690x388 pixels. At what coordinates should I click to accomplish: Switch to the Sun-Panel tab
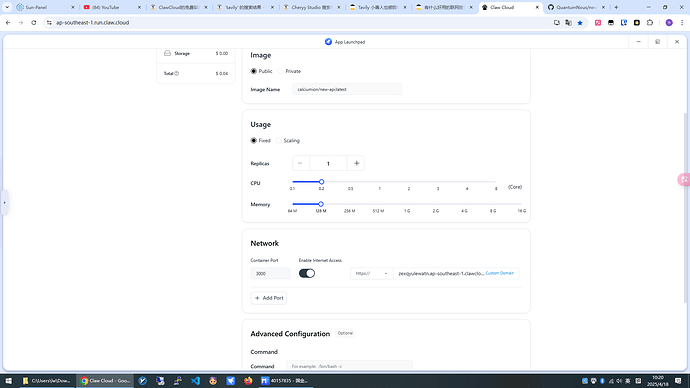coord(45,7)
